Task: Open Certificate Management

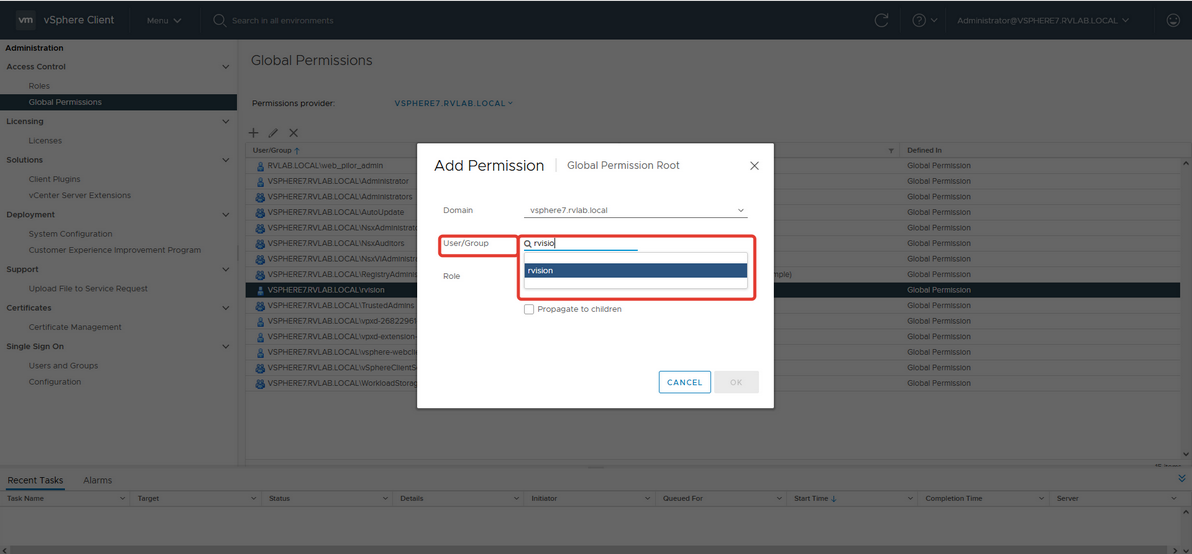Action: point(74,328)
